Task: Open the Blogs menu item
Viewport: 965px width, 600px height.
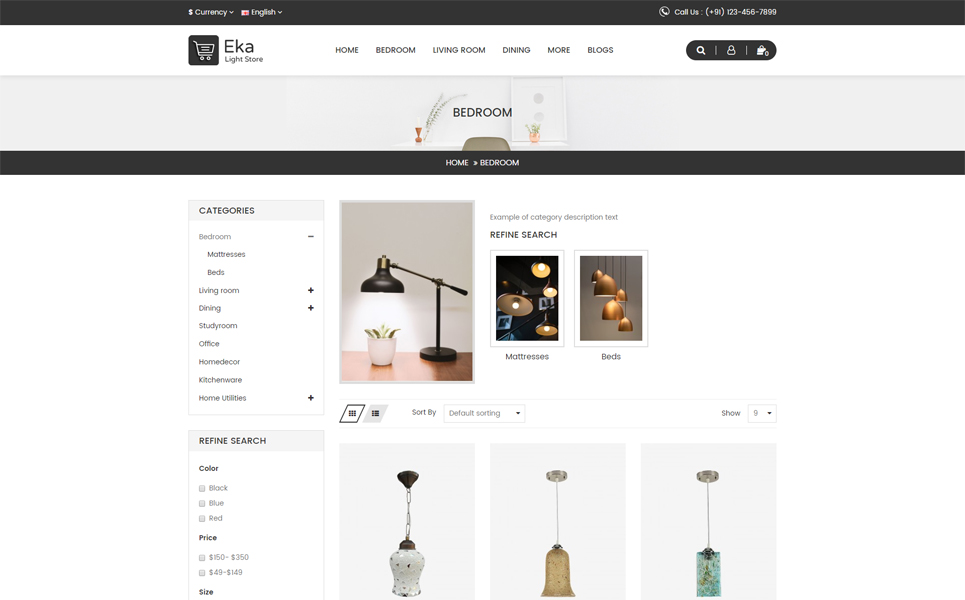Action: pos(600,50)
